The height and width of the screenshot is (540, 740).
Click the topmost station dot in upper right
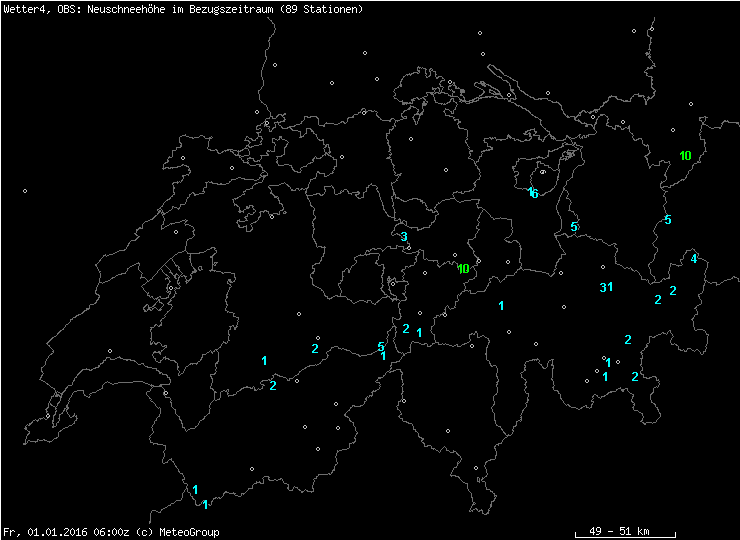point(634,31)
